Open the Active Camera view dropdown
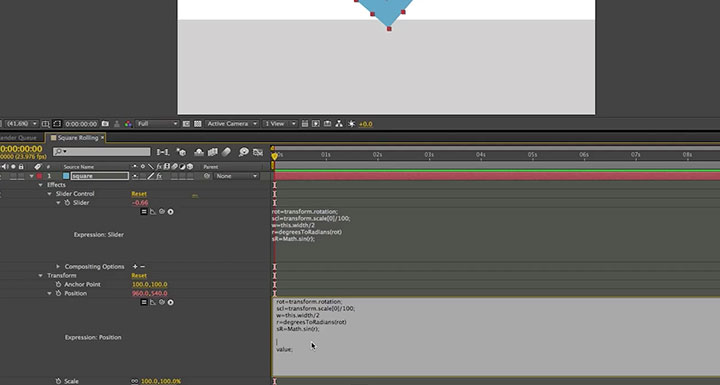 tap(232, 124)
